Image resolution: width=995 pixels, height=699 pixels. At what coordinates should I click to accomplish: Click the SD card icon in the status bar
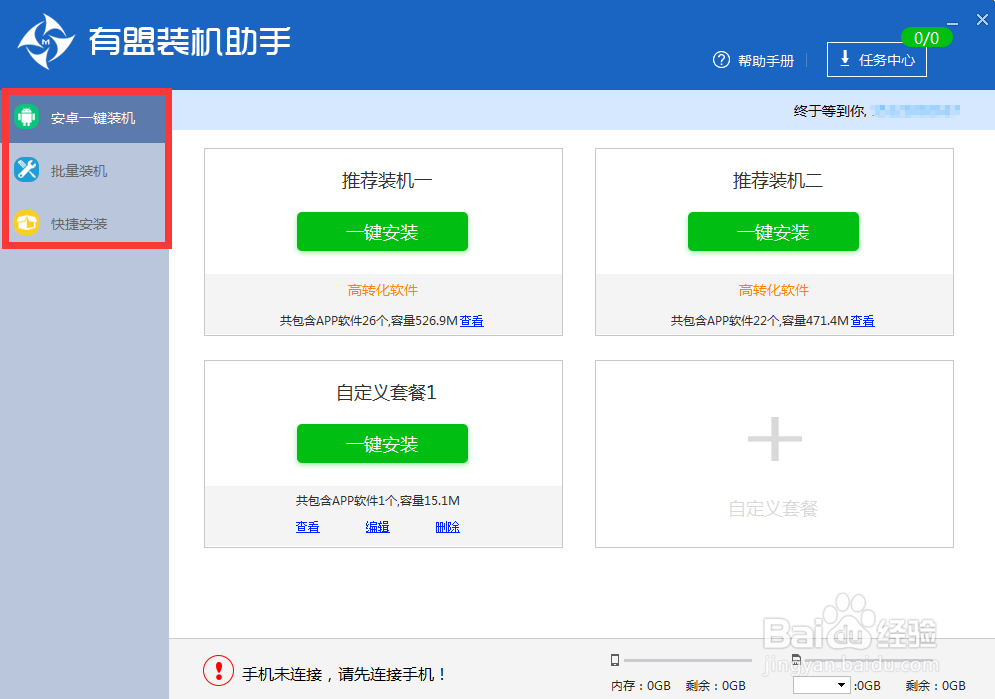point(796,659)
